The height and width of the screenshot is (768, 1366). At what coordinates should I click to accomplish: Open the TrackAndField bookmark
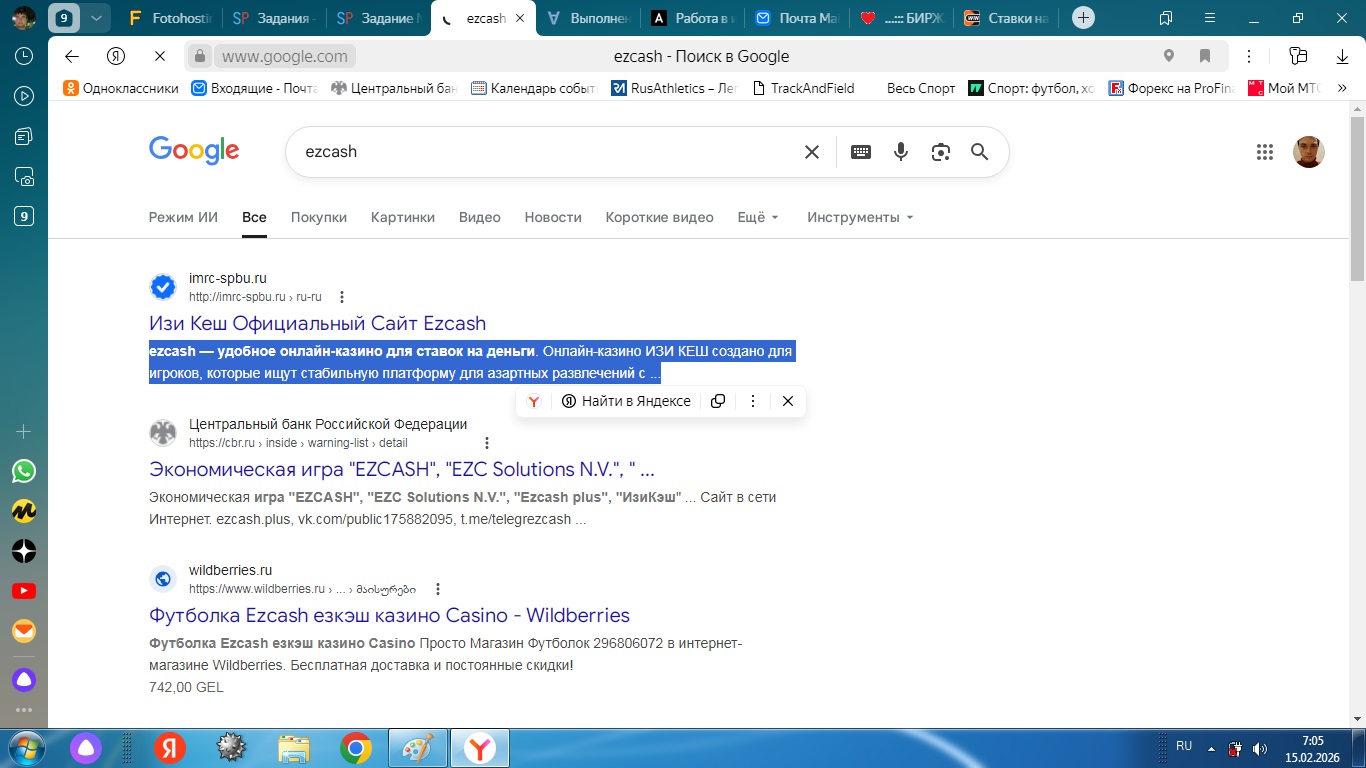click(803, 88)
